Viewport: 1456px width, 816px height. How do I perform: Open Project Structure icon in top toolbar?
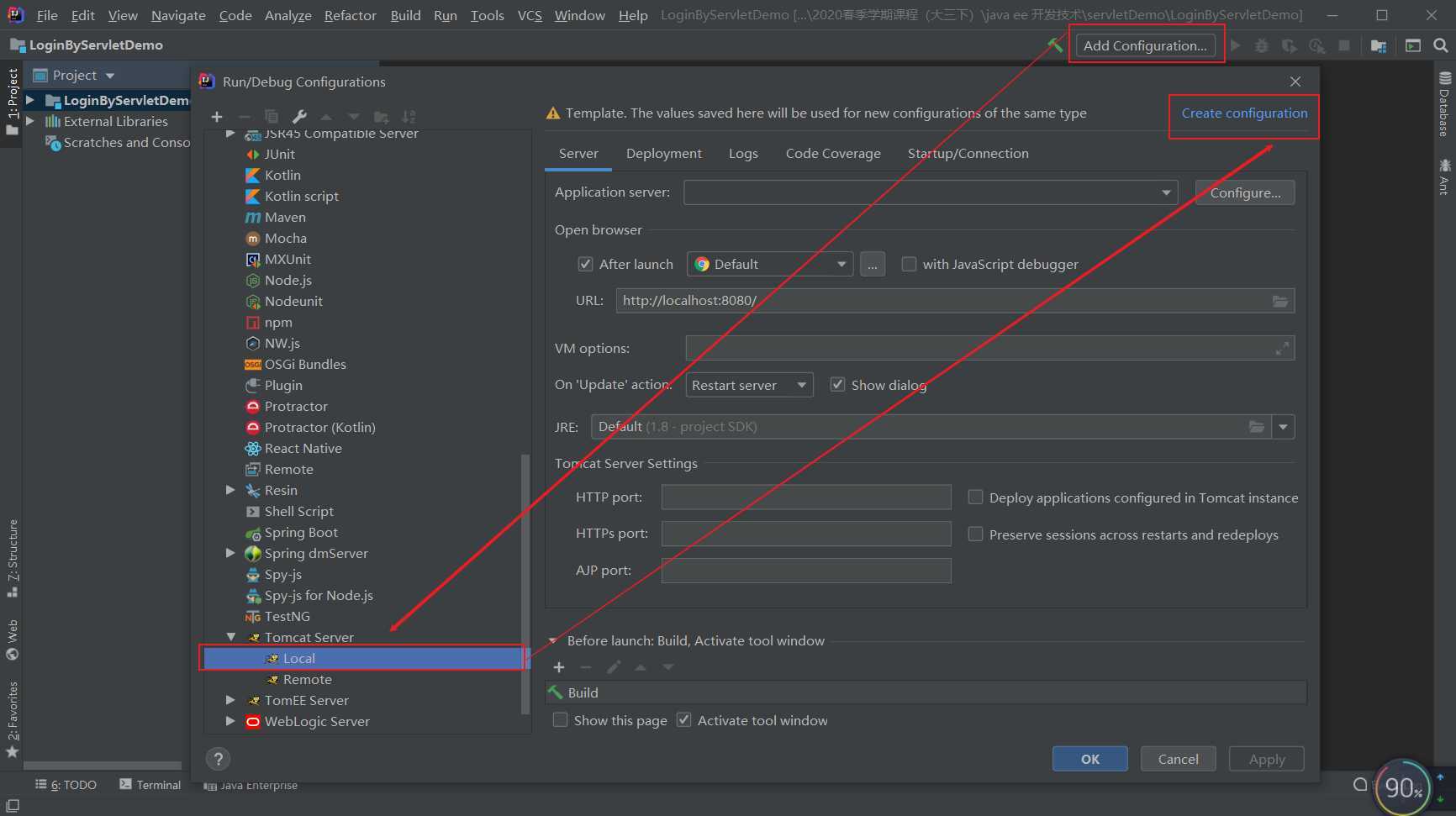click(x=1379, y=45)
